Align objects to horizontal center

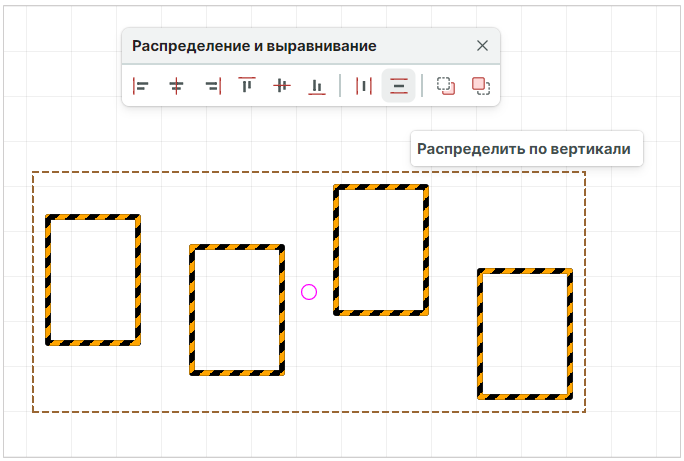coord(176,85)
